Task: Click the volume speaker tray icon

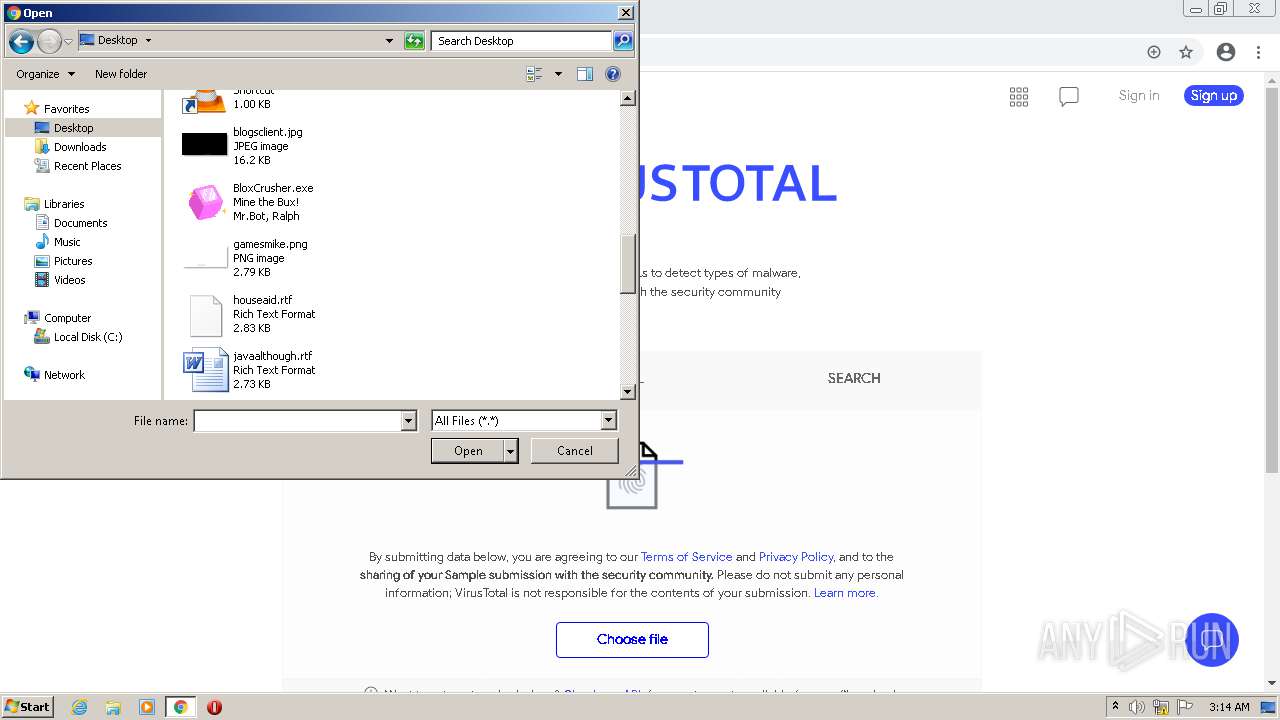Action: [1137, 707]
